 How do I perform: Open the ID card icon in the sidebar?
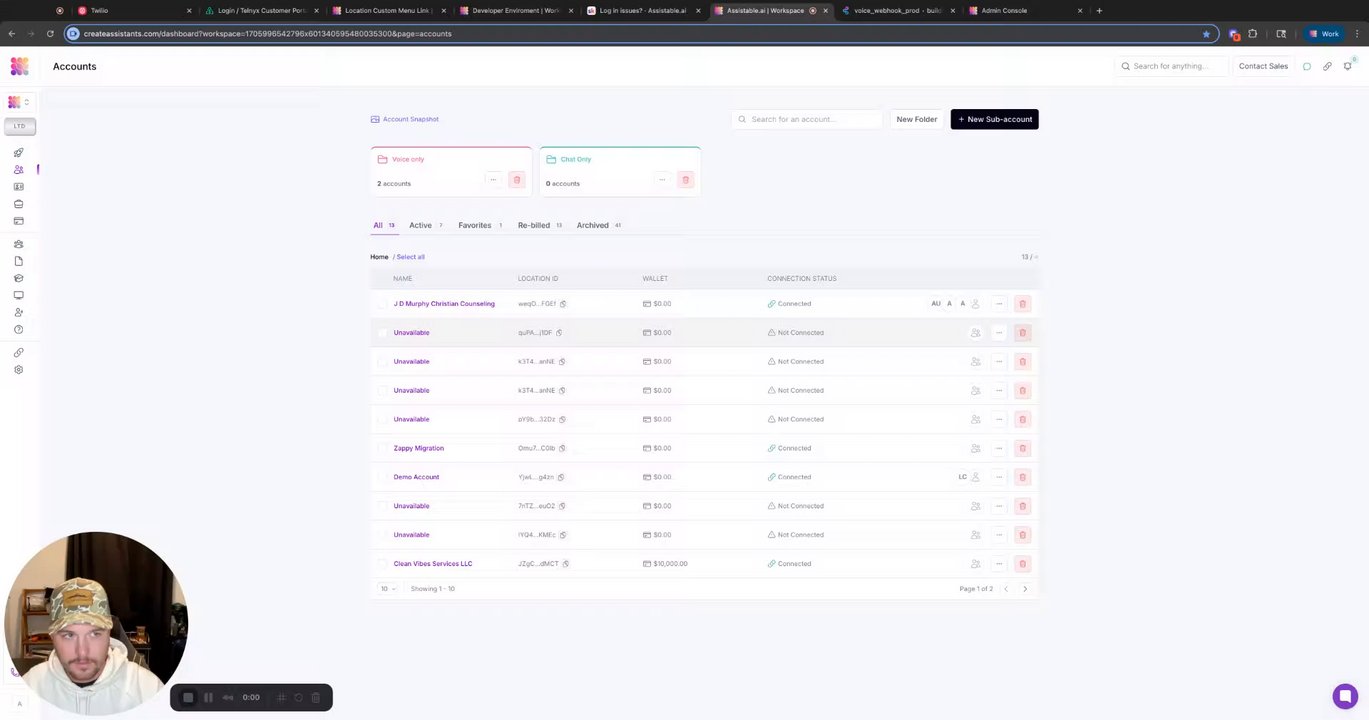tap(18, 187)
